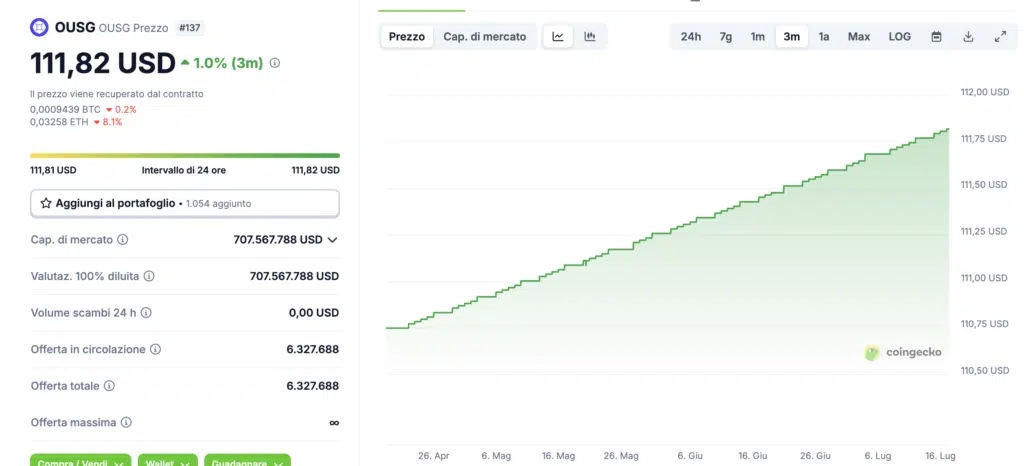Open the Wallet dropdown
This screenshot has height=466, width=1024.
point(166,462)
